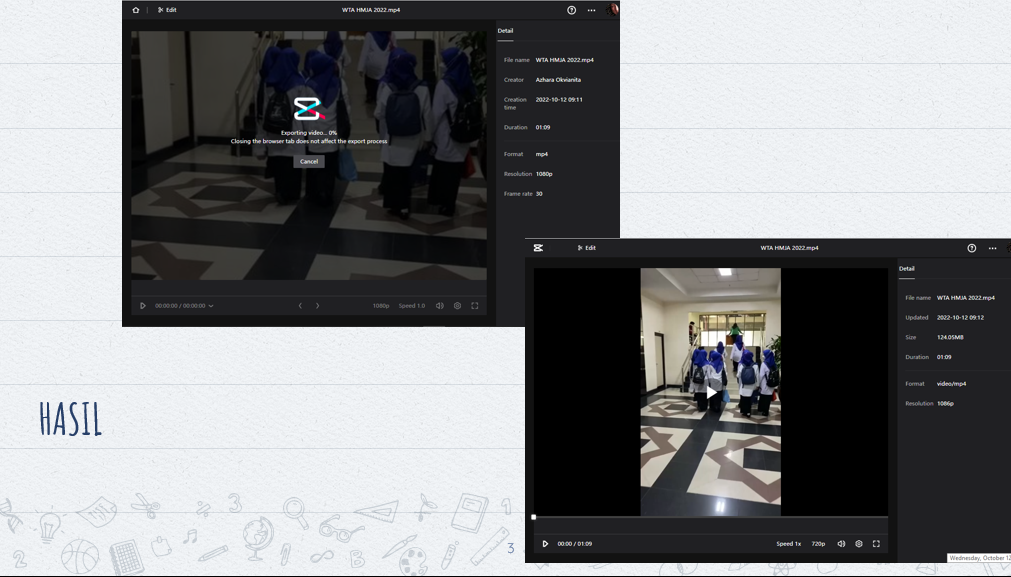Select Detail tab in the export window
This screenshot has width=1011, height=577.
click(x=506, y=31)
